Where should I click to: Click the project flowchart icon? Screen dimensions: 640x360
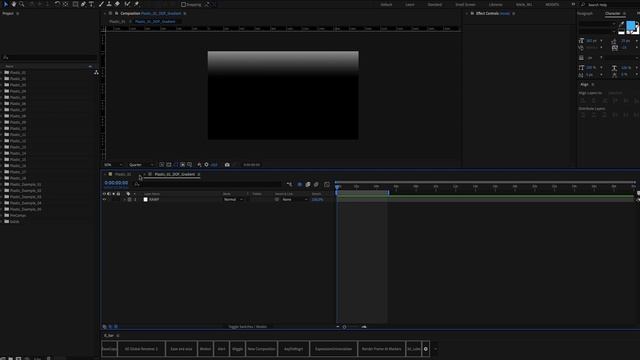coord(96,72)
